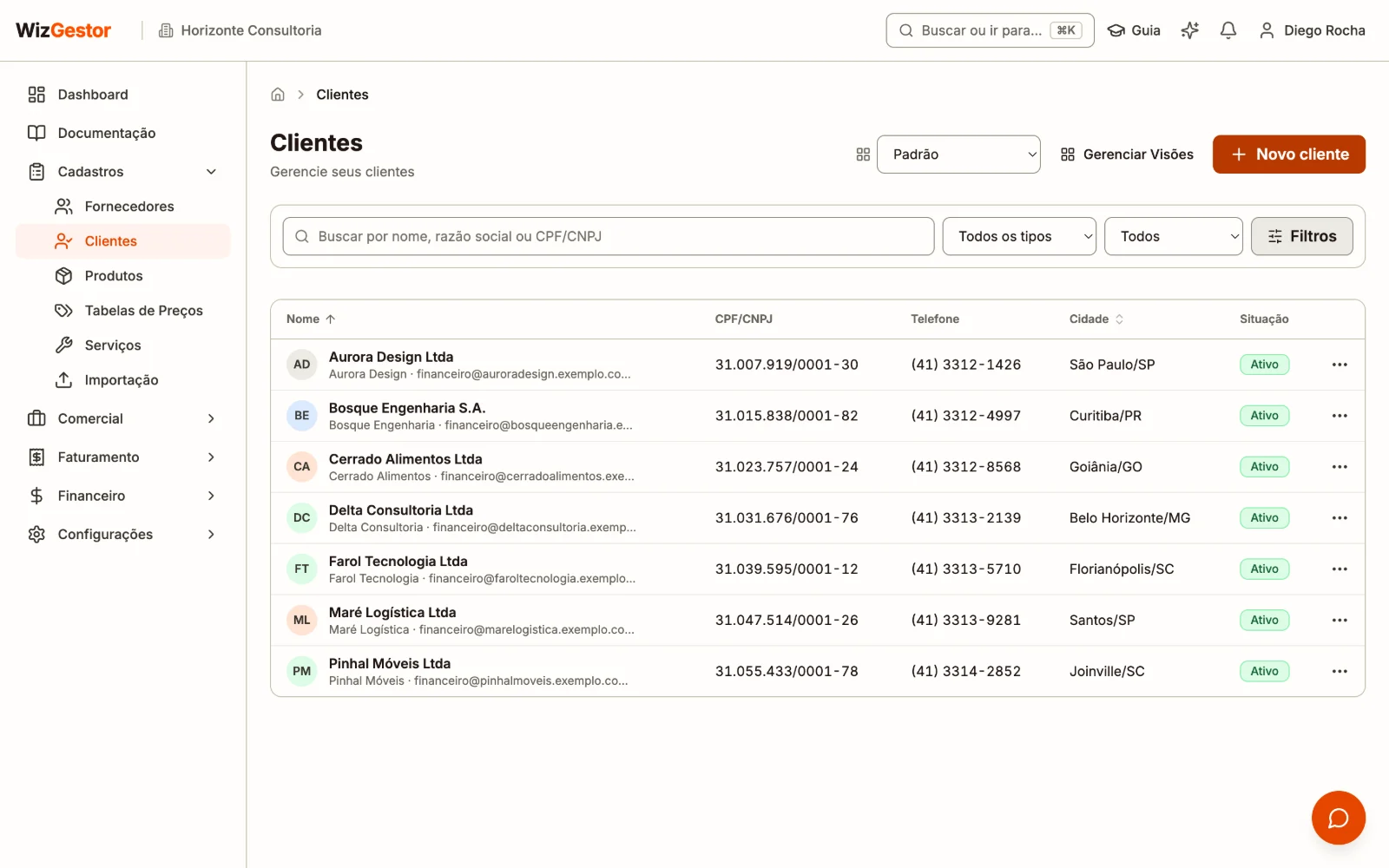Focus the client search by nome or CPF/CNPJ field
The height and width of the screenshot is (868, 1389).
609,236
